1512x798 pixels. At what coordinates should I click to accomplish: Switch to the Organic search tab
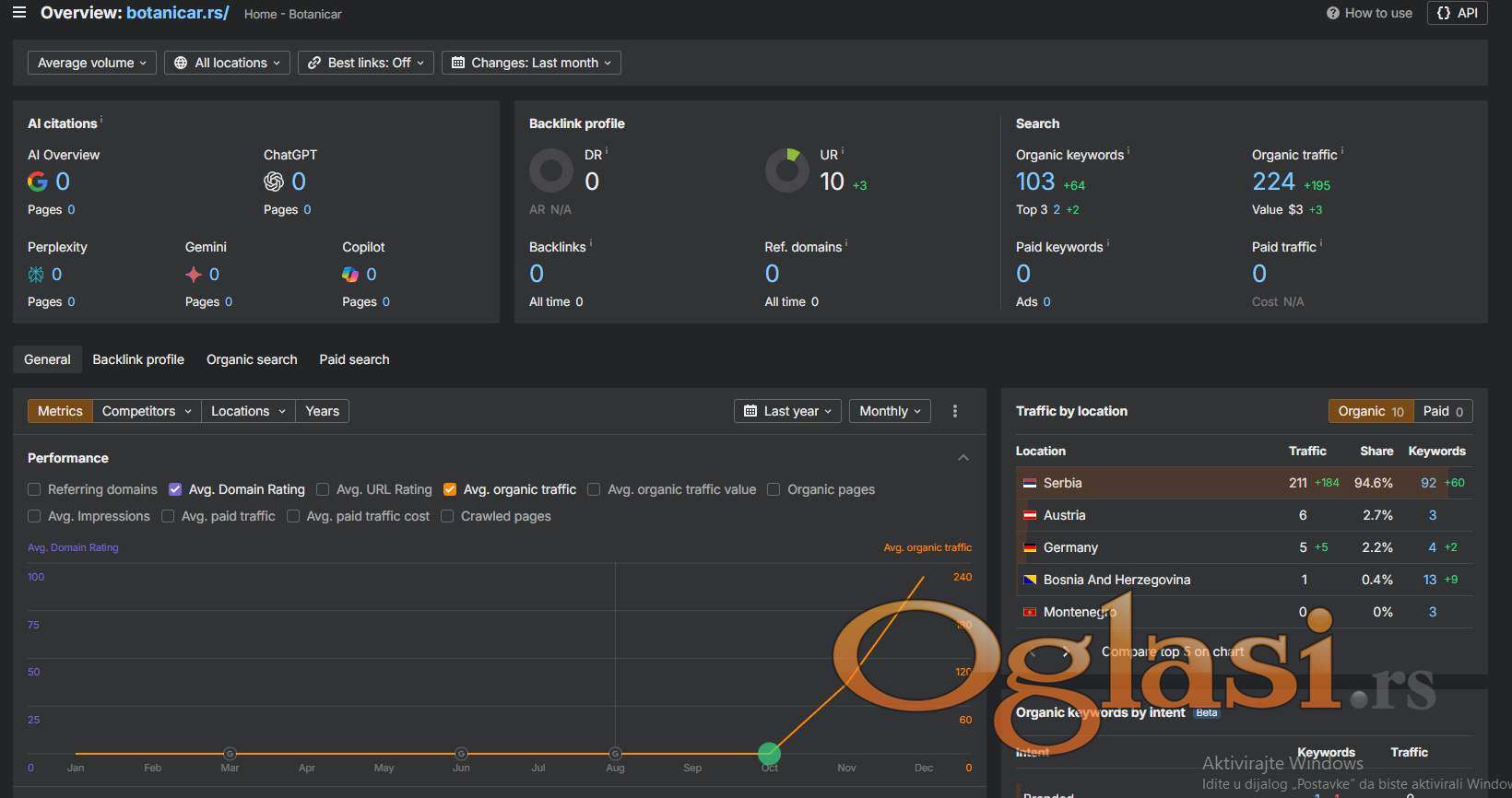pos(252,359)
